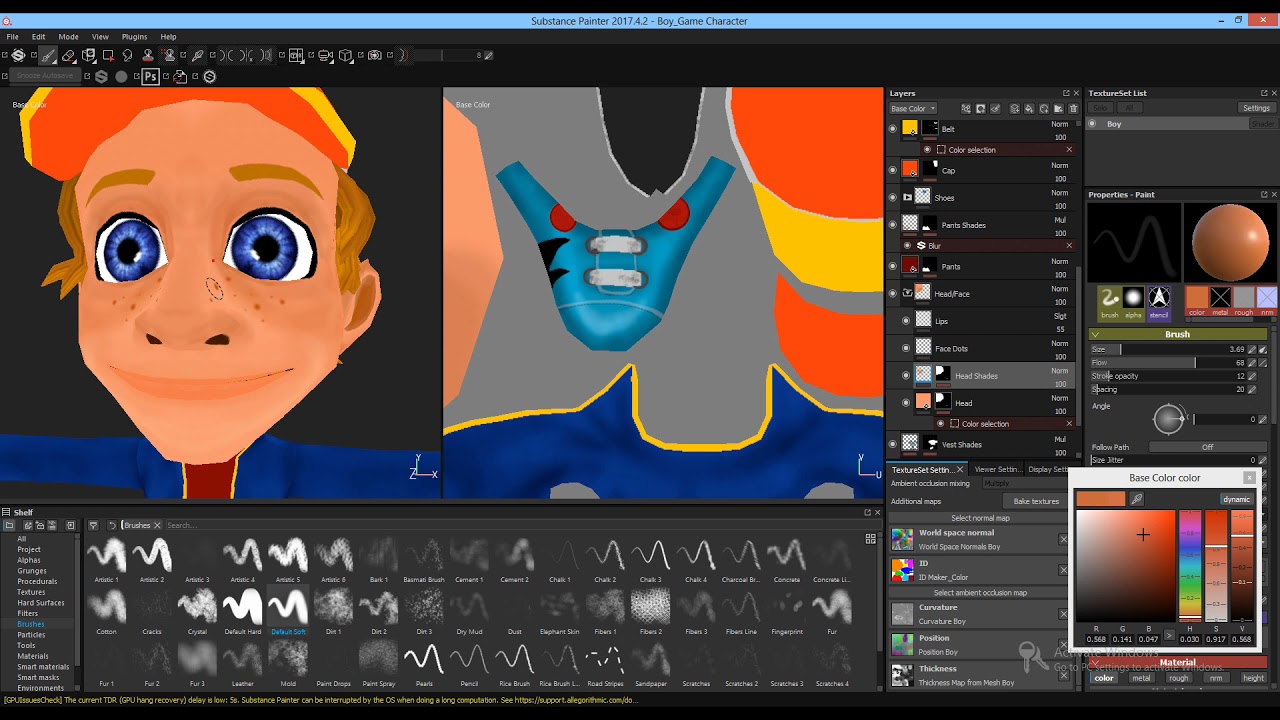The height and width of the screenshot is (720, 1280).
Task: Select the Material picker tool
Action: tap(198, 56)
